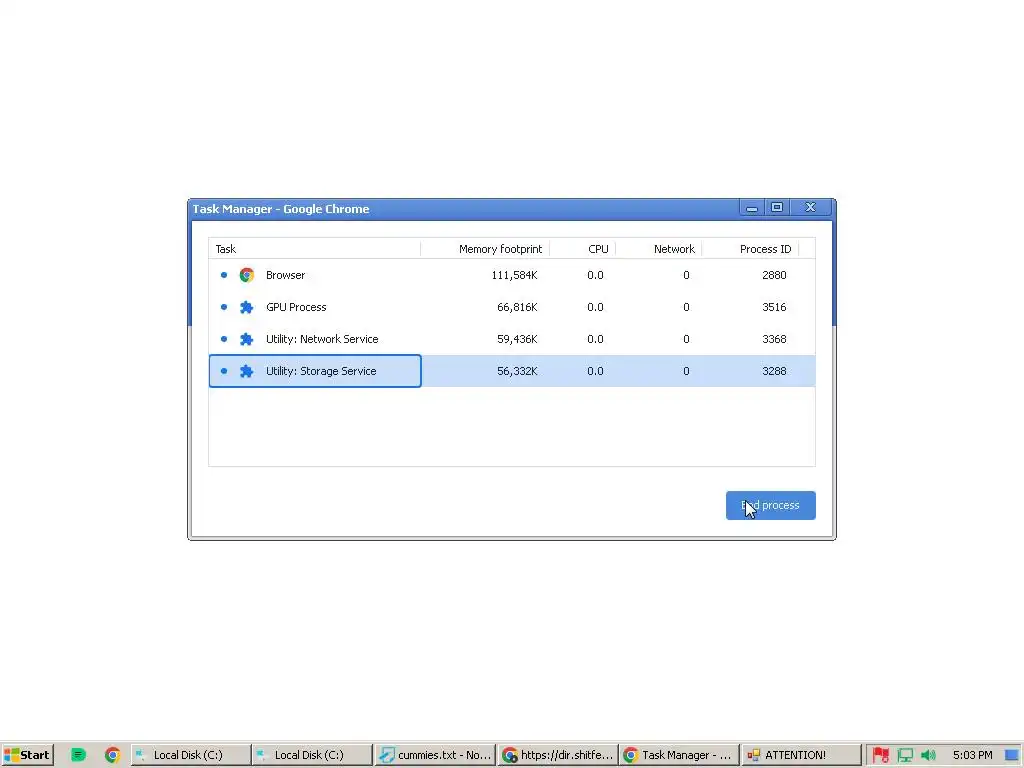1024x768 pixels.
Task: Close the Task Manager window
Action: [x=810, y=208]
